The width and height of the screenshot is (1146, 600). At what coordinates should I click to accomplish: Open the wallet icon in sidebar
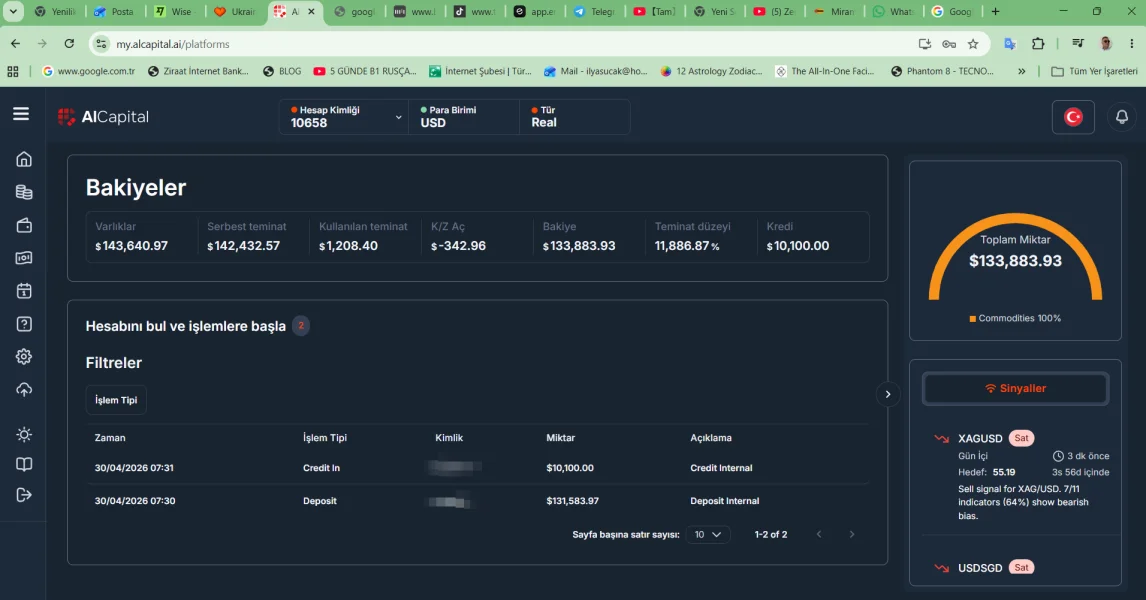24,225
